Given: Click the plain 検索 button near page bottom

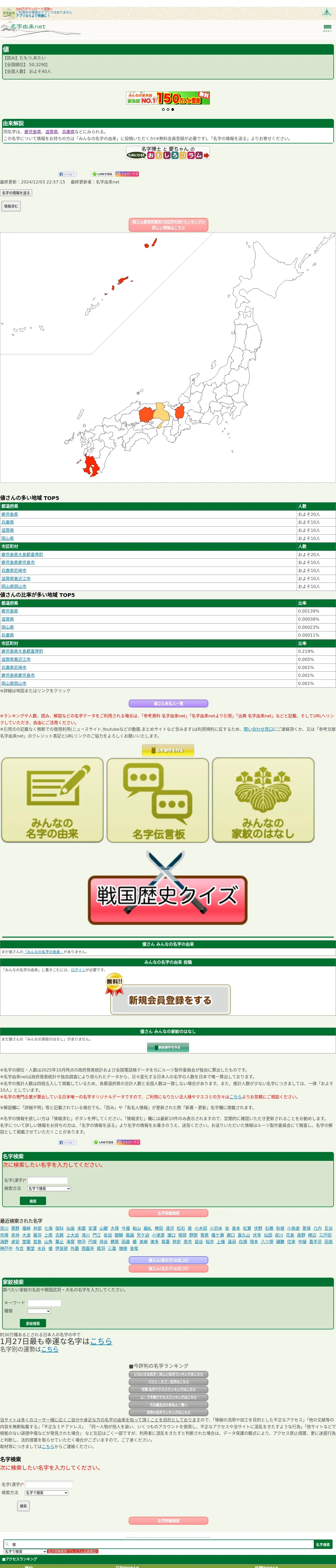Looking at the screenshot, I should pos(23,1506).
